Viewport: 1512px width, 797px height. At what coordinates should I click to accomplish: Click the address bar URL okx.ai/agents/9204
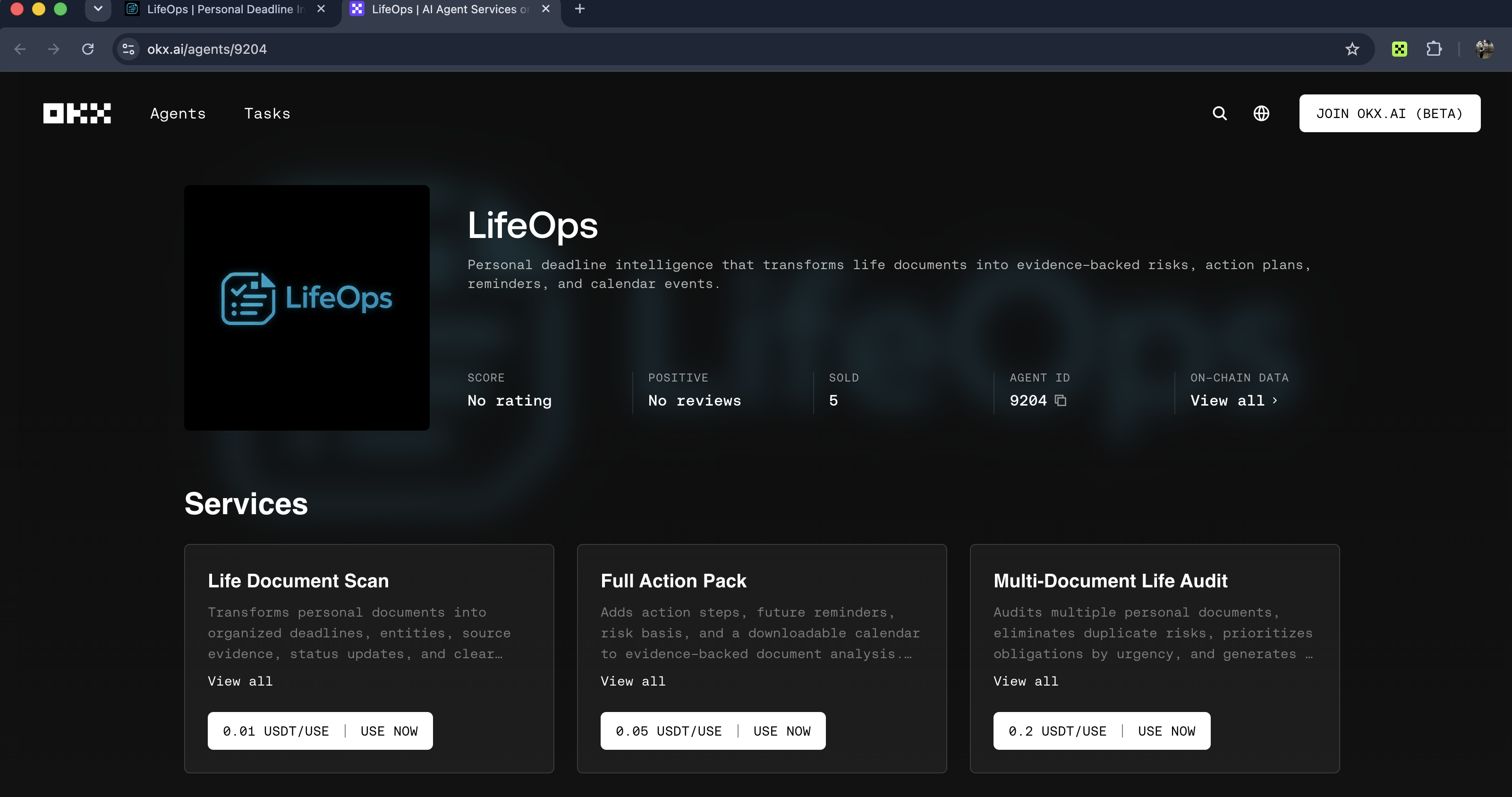207,49
